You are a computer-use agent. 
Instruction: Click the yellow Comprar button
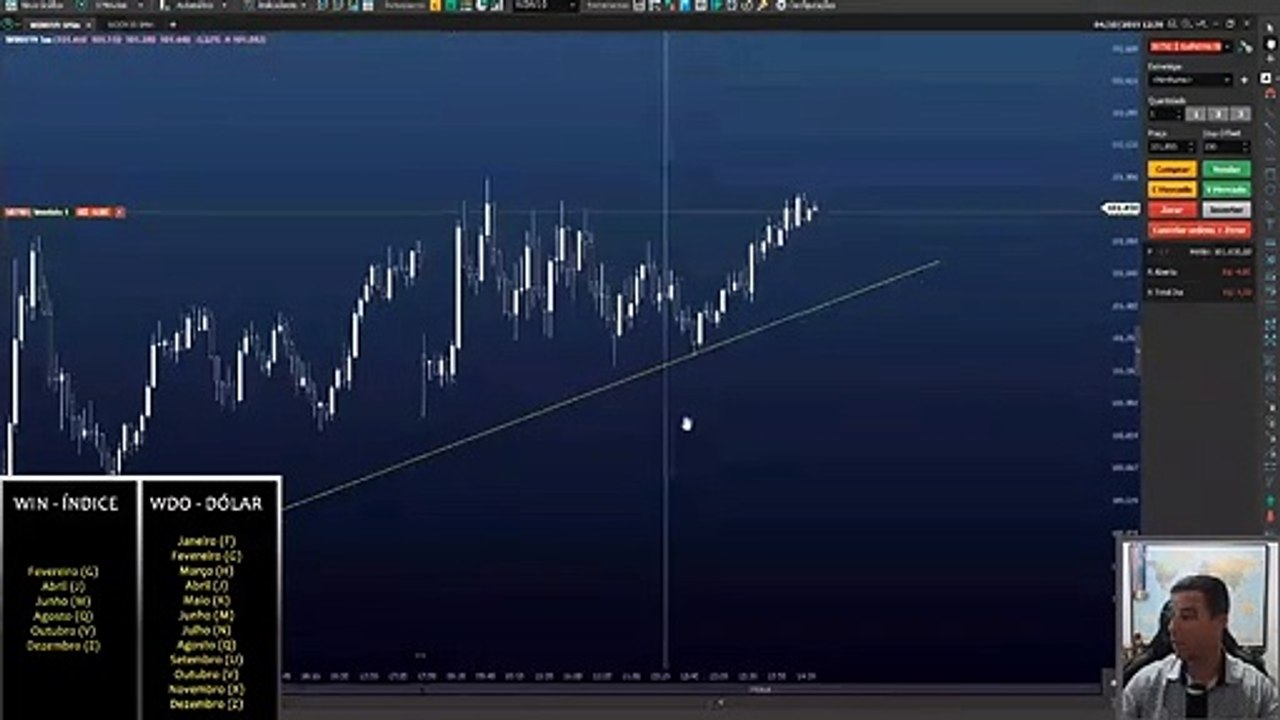[x=1172, y=169]
